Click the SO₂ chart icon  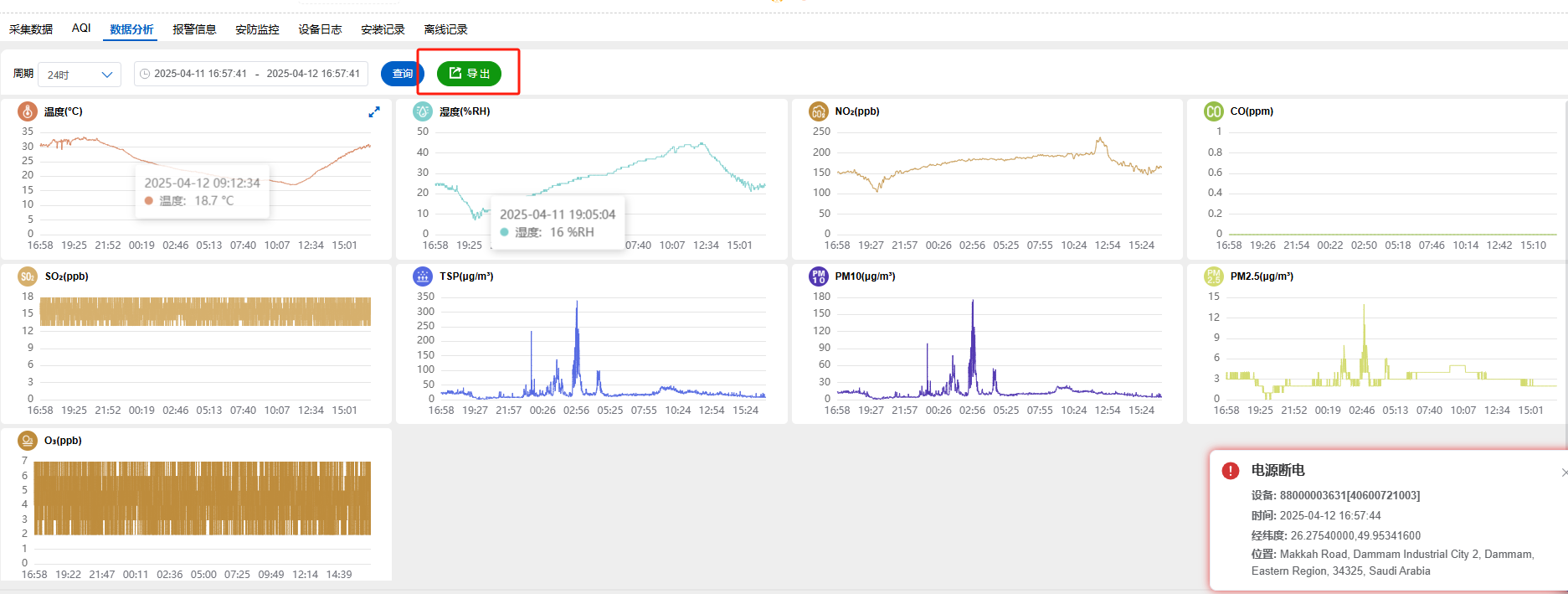tap(28, 276)
